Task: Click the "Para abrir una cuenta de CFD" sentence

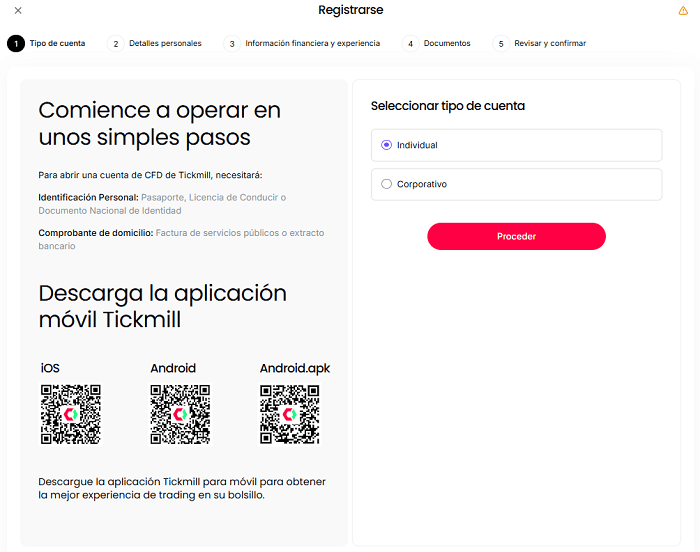Action: click(x=150, y=175)
